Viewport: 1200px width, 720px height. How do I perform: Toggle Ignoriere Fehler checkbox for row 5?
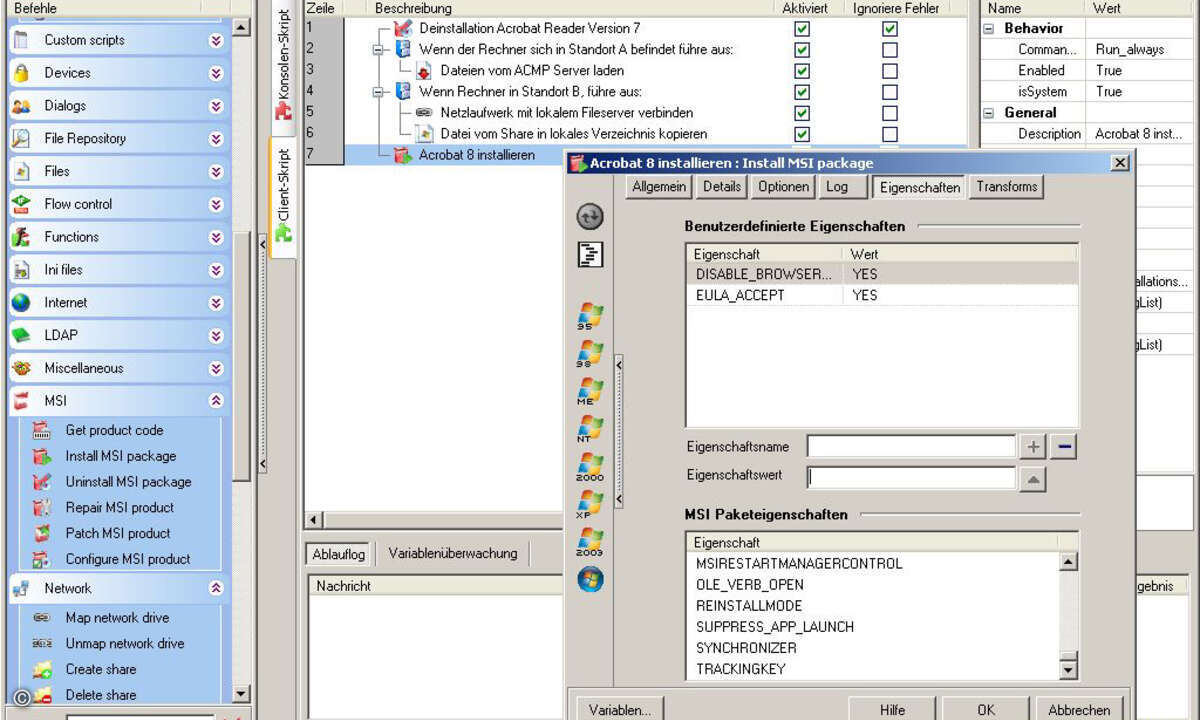coord(890,113)
